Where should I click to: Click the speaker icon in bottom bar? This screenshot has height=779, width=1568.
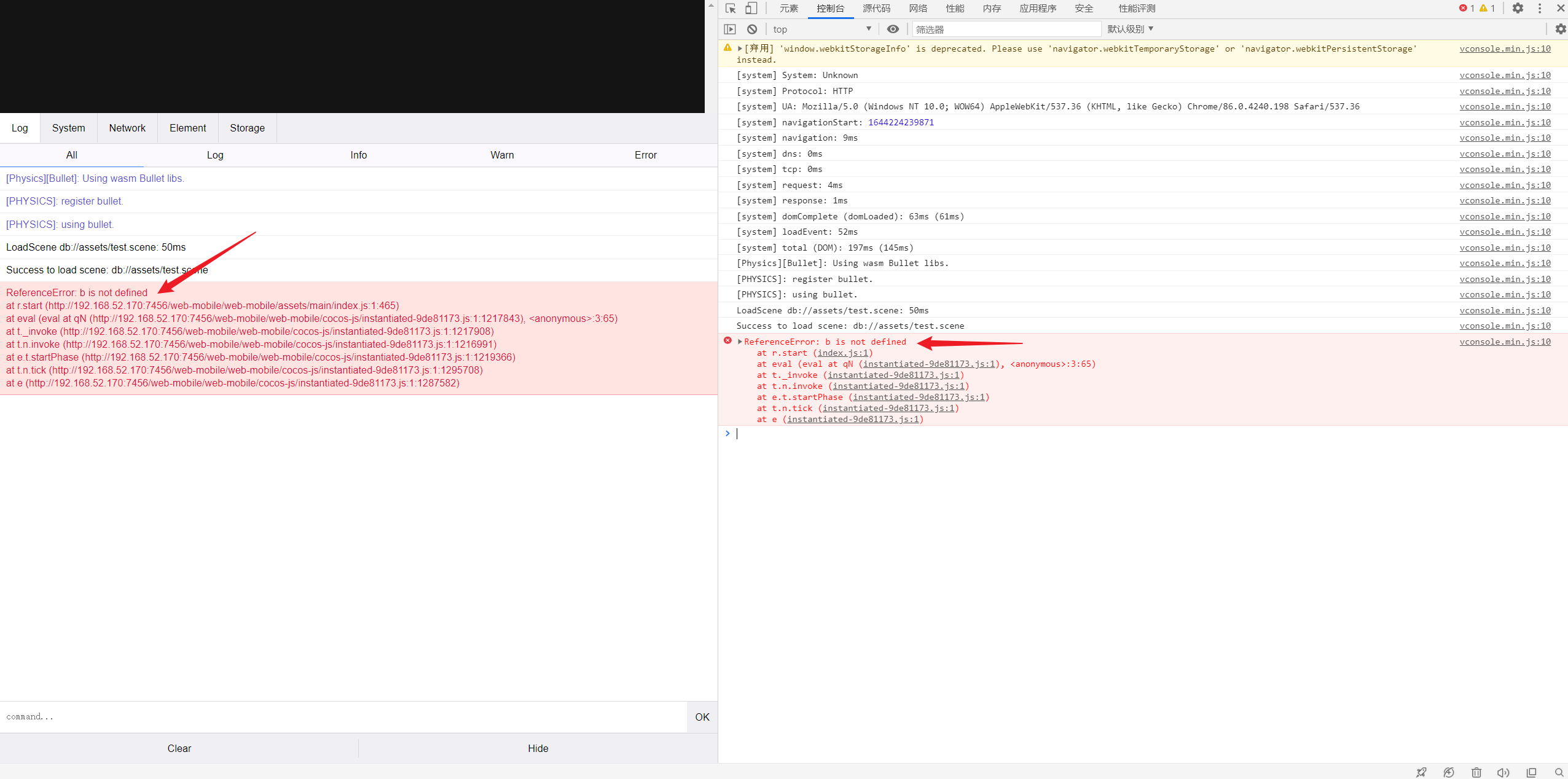tap(1503, 772)
